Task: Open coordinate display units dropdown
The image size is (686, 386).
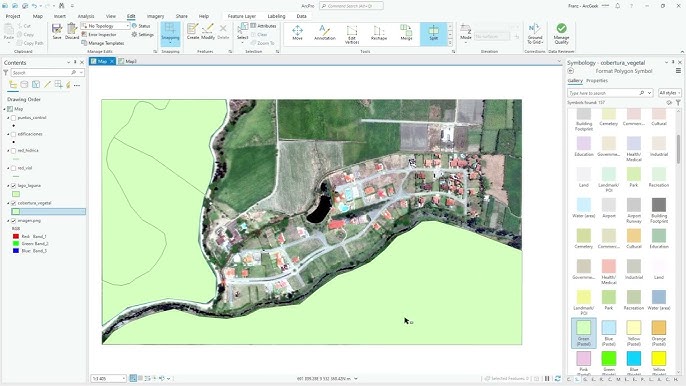Action: pos(356,379)
